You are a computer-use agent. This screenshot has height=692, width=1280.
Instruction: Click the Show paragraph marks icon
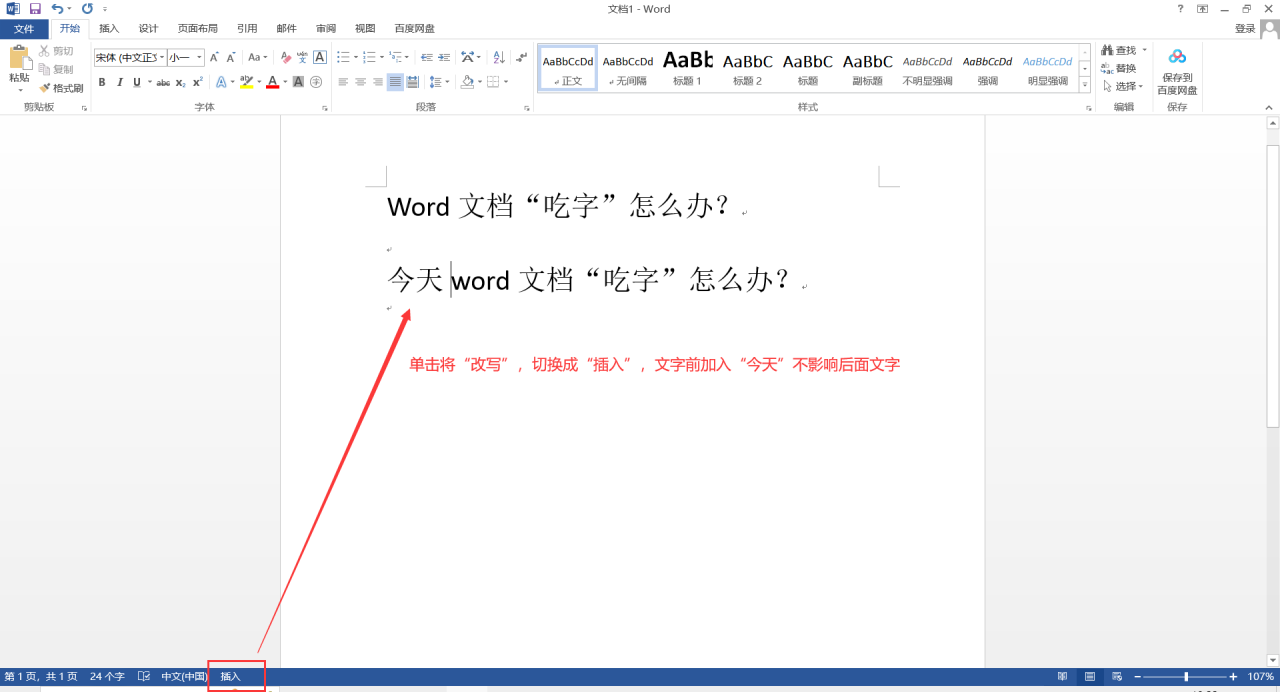coord(521,57)
